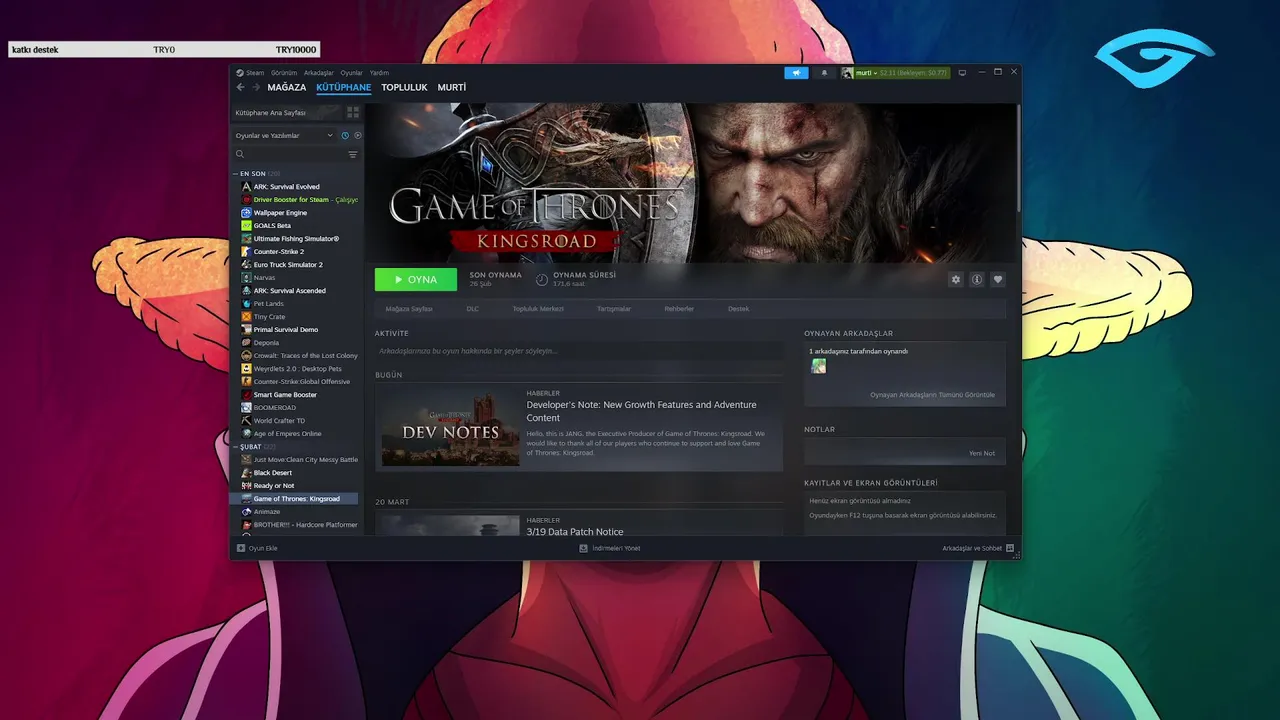Viewport: 1280px width, 720px height.
Task: Open the Mağaza Sayfası link
Action: point(409,309)
